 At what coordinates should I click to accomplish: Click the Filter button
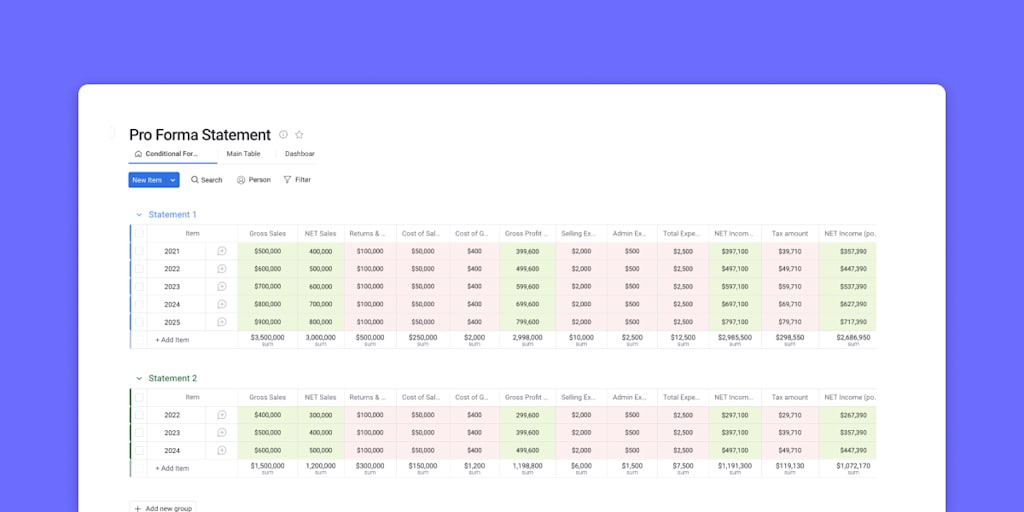pos(296,180)
